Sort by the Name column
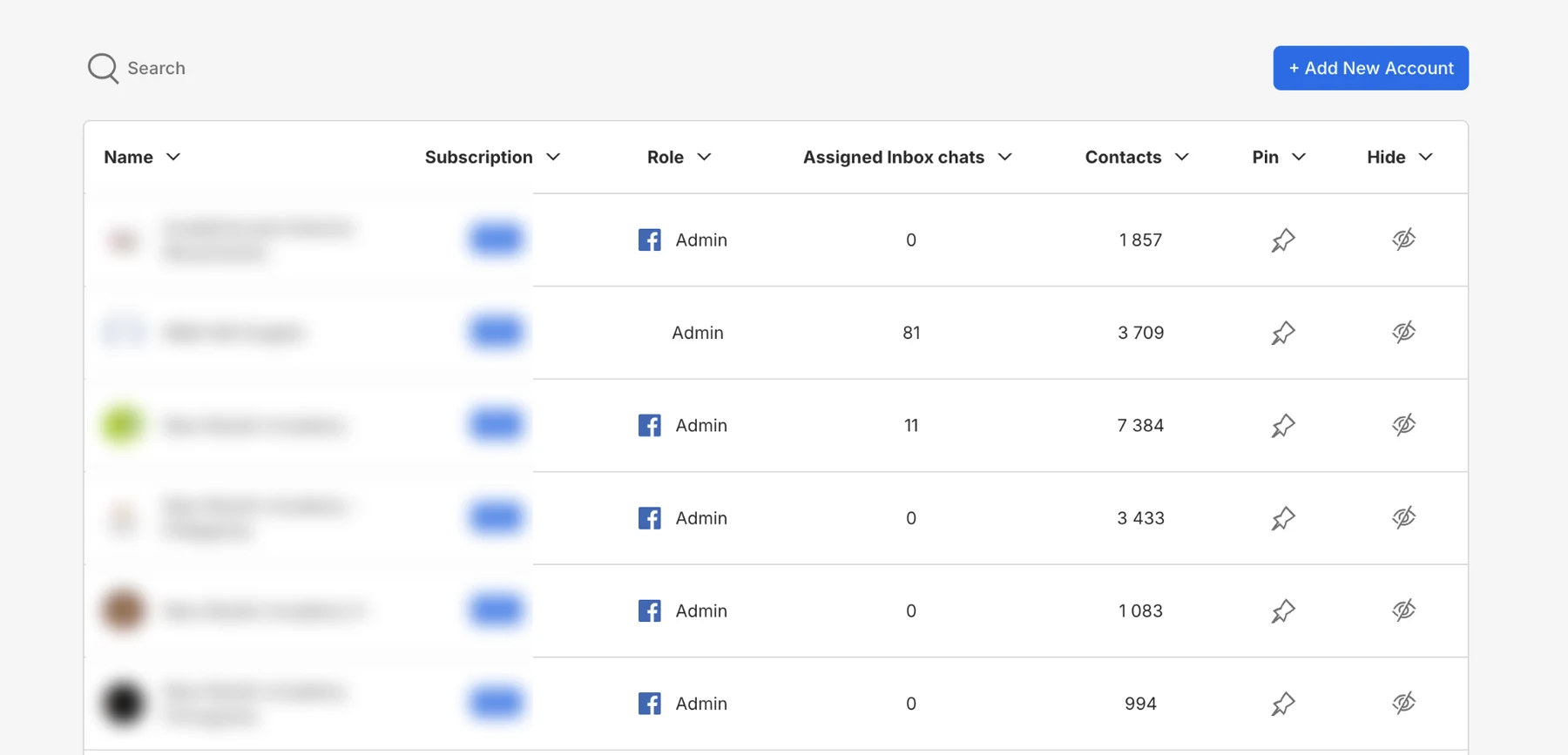 tap(142, 157)
